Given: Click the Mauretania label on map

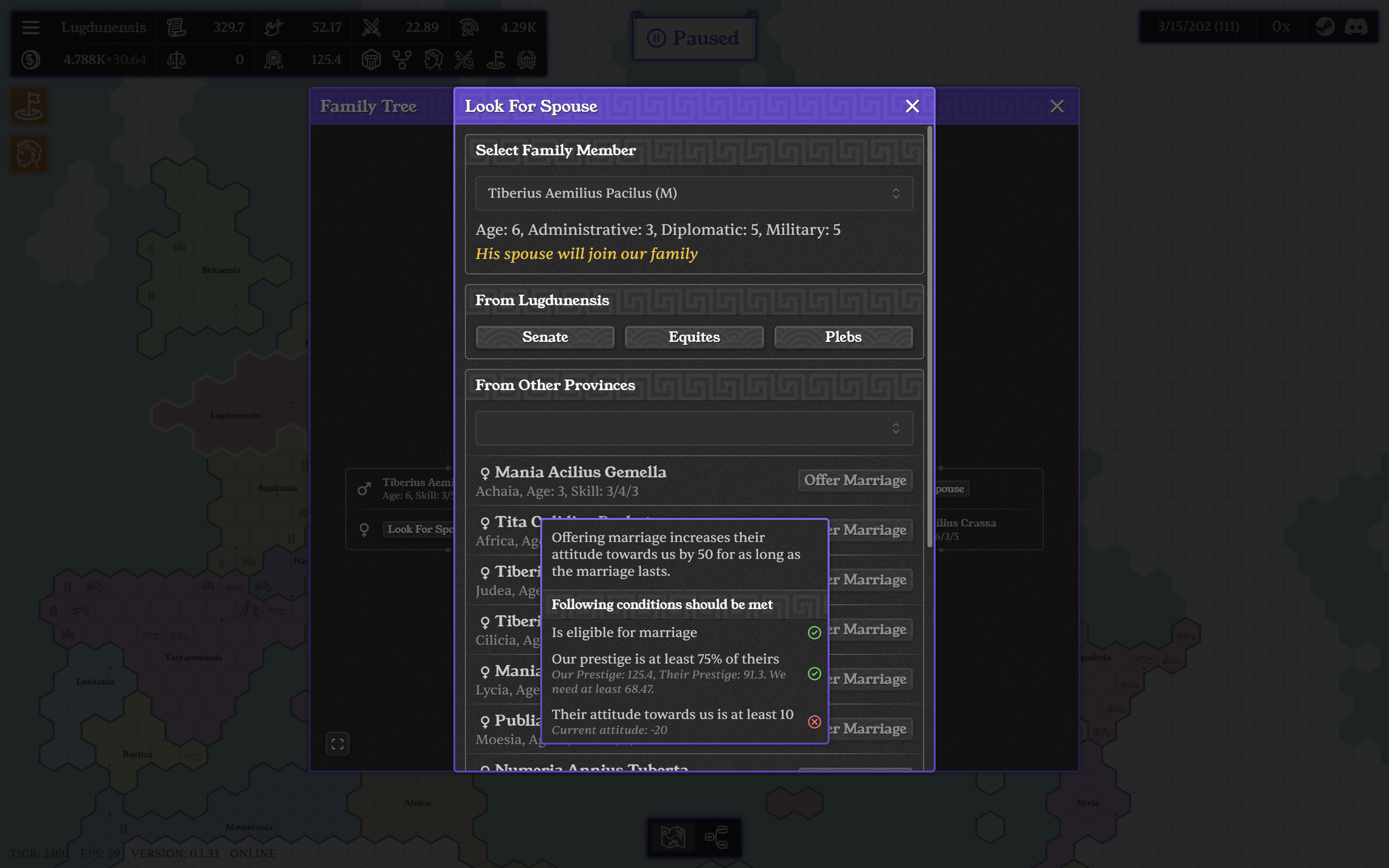Looking at the screenshot, I should click(x=249, y=827).
